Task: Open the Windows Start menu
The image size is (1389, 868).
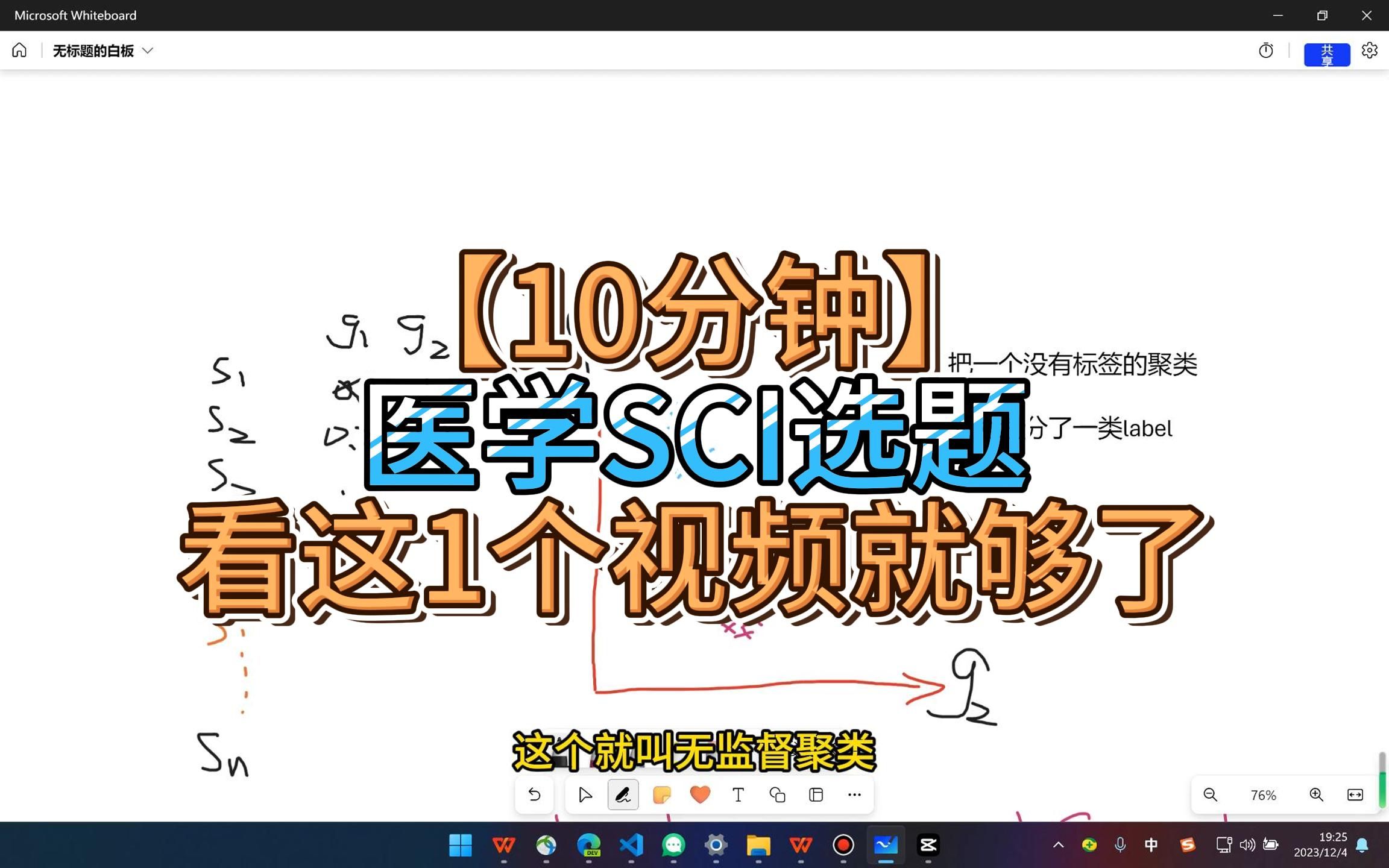Action: (461, 845)
